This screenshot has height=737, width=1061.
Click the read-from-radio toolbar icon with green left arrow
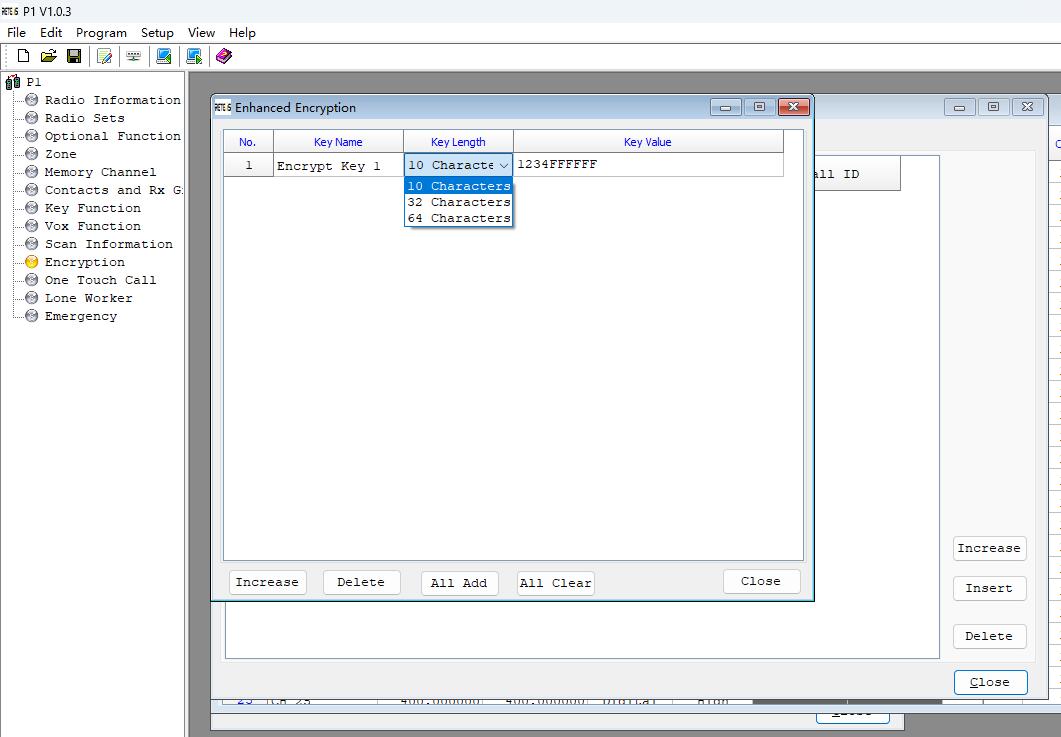point(163,56)
